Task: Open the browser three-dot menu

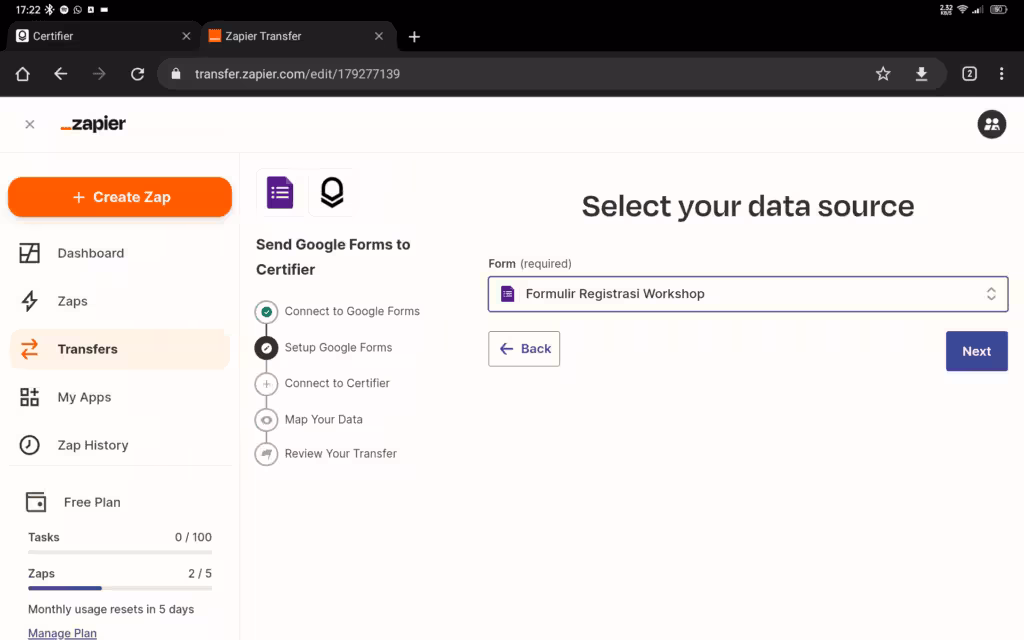Action: (x=1001, y=74)
